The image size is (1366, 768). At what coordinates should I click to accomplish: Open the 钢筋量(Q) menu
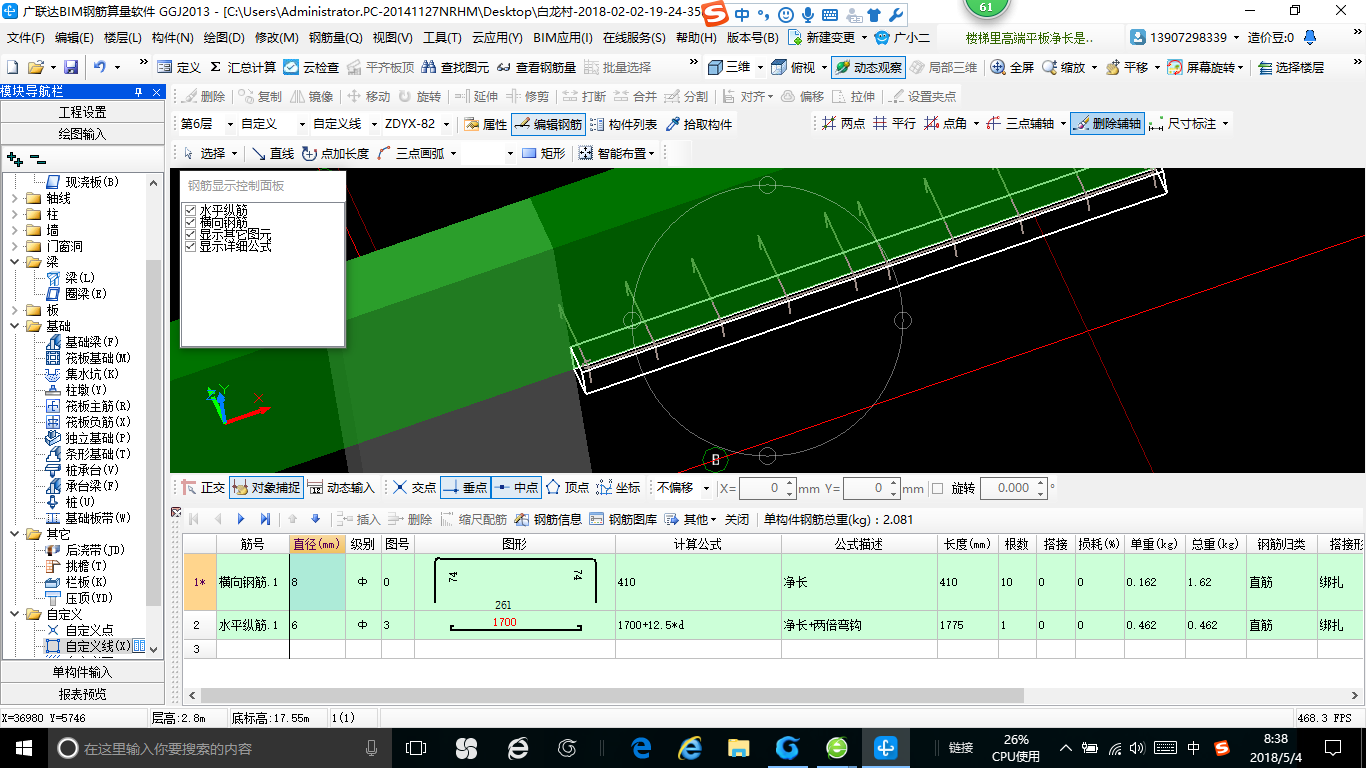tap(335, 38)
